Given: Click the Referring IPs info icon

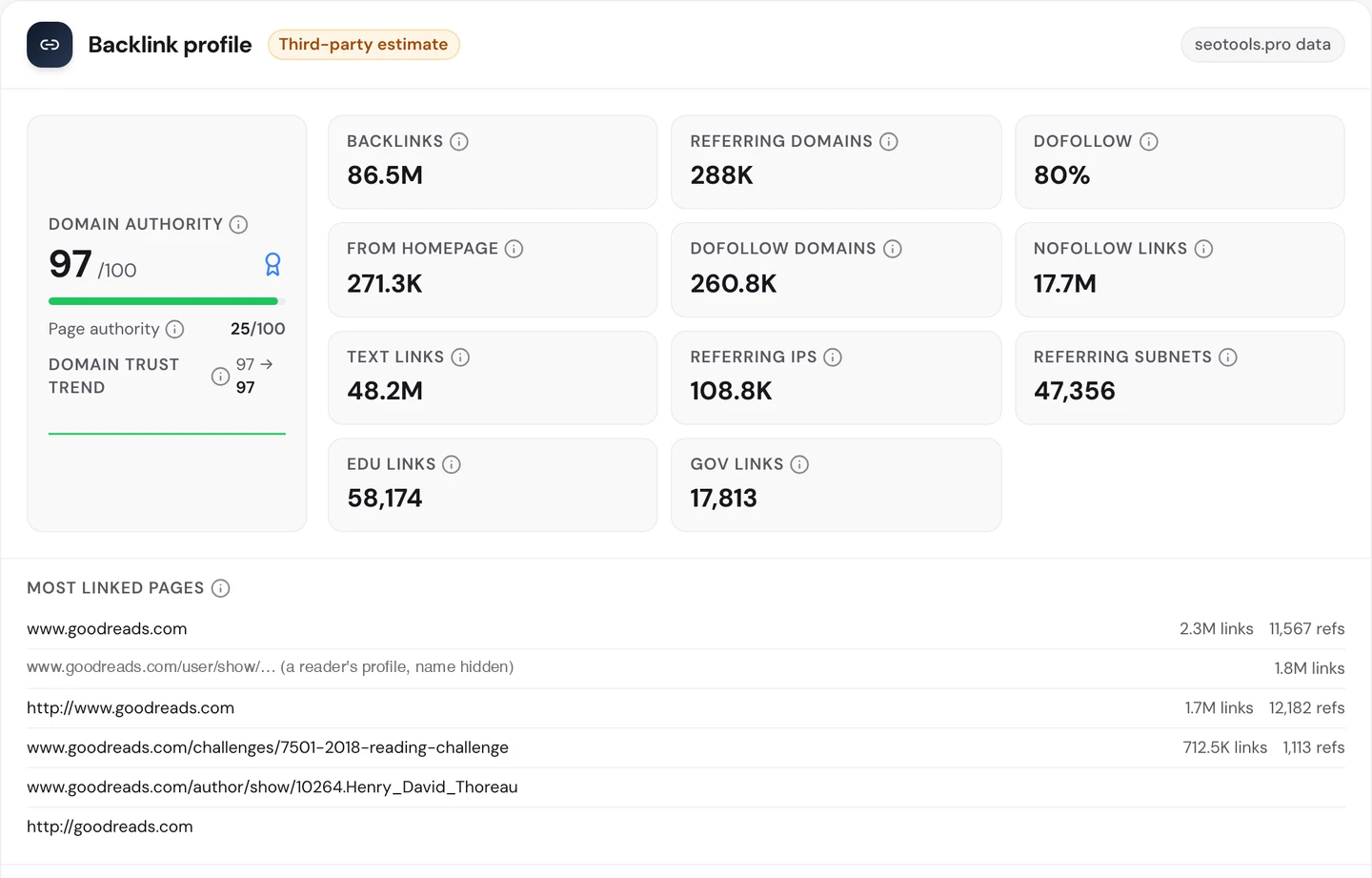Looking at the screenshot, I should (x=833, y=357).
